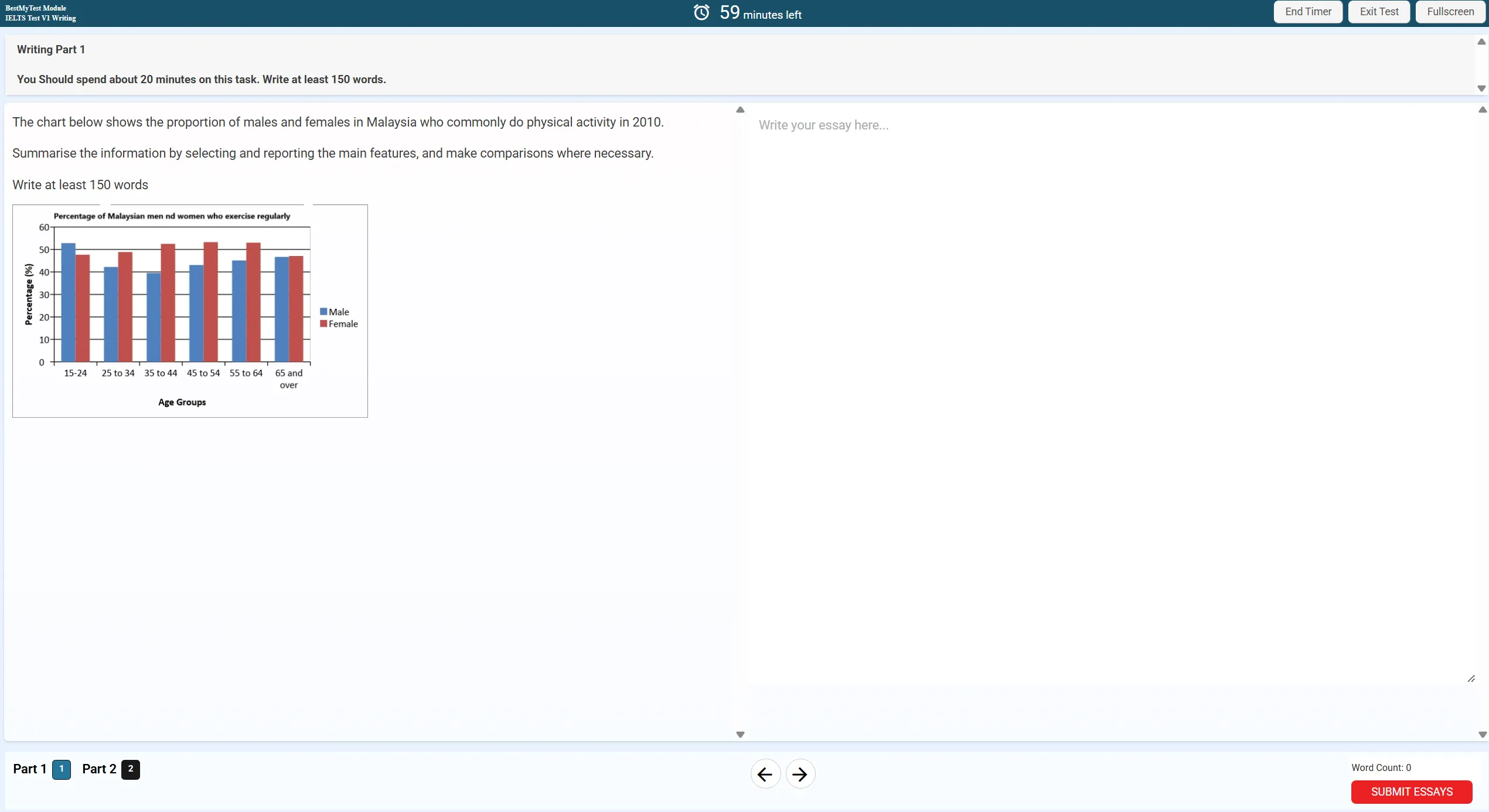Click the '65 and over' age label
The image size is (1489, 812).
[289, 378]
